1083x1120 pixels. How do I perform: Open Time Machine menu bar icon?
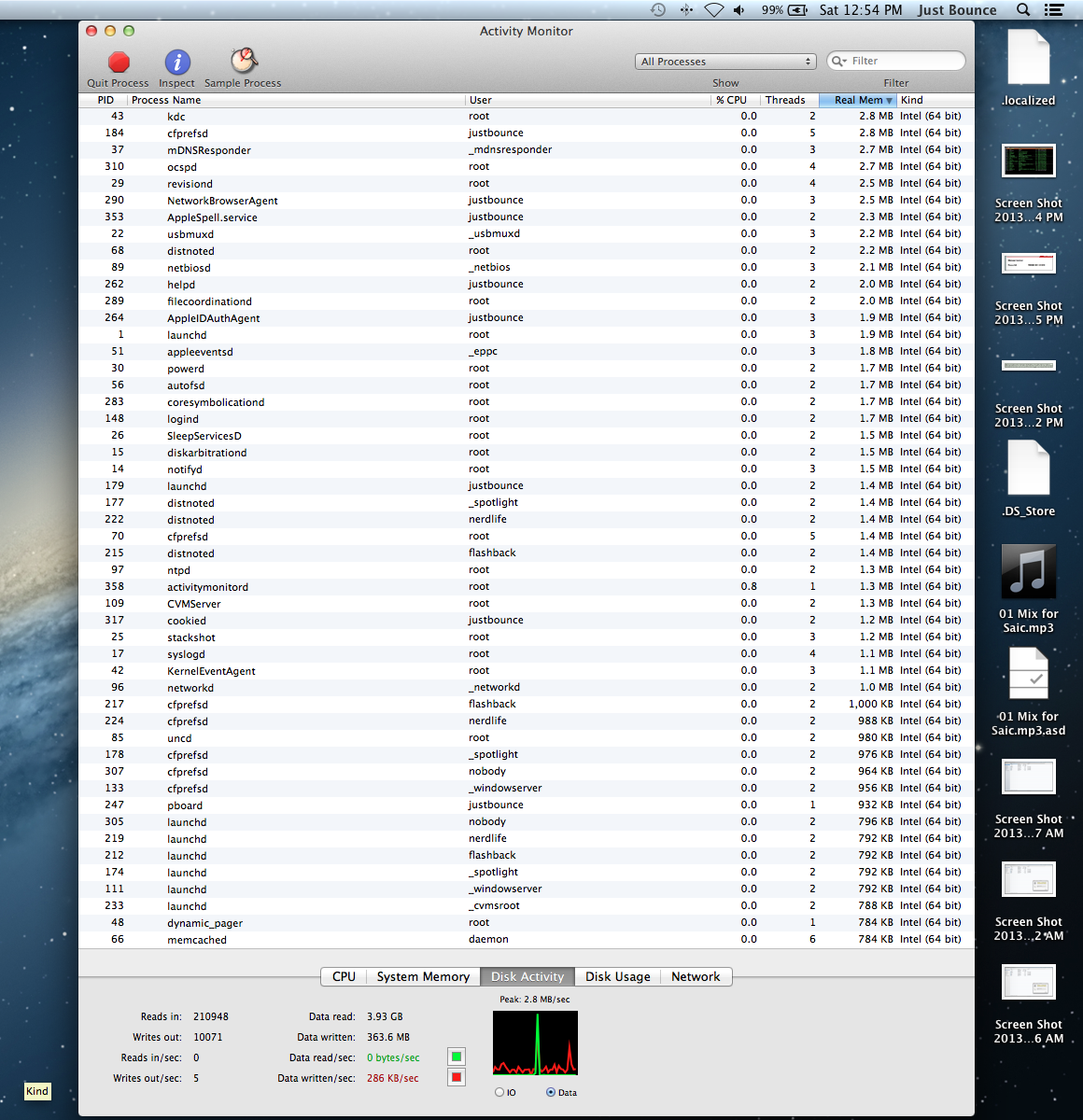point(658,10)
